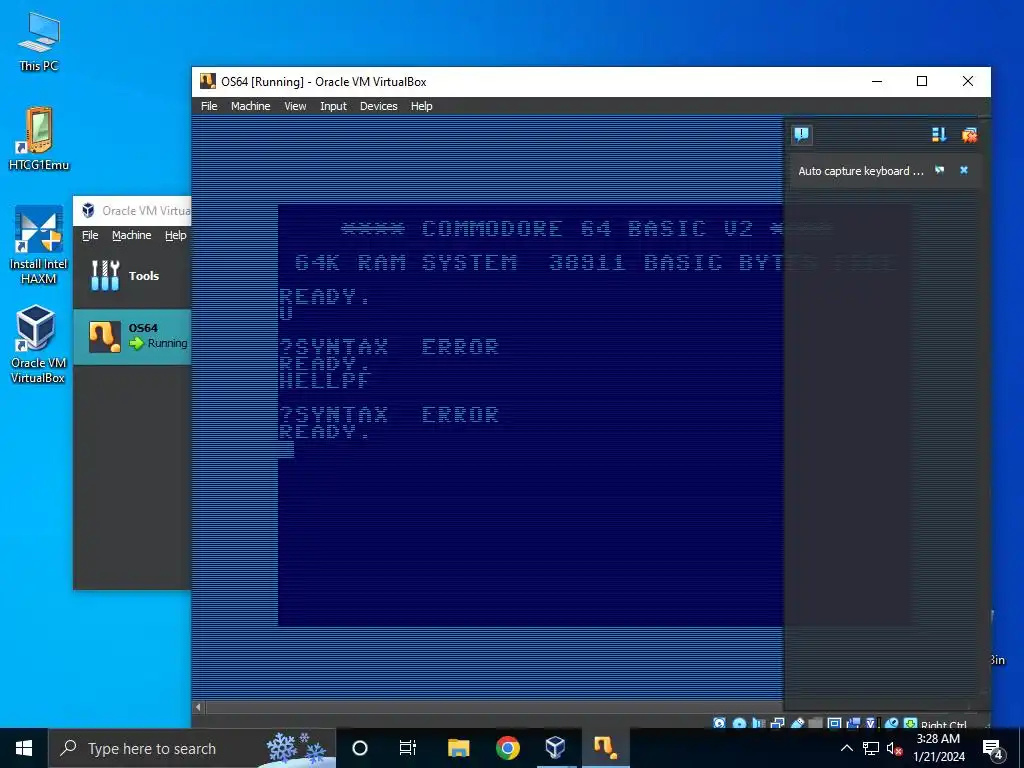Select HTCG1Emu desktop shortcut
The width and height of the screenshot is (1024, 768).
pos(39,138)
